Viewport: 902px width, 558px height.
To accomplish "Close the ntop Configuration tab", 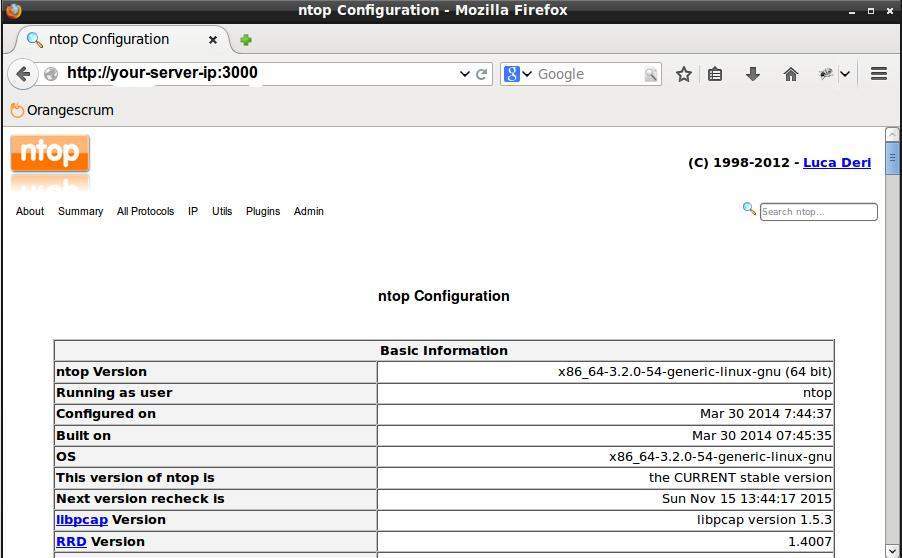I will tap(213, 40).
